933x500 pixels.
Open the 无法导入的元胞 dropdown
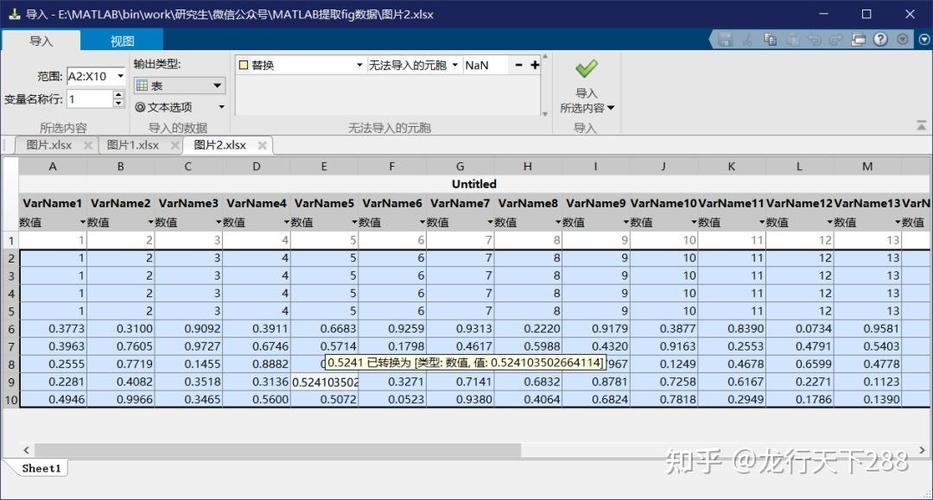tap(455, 65)
